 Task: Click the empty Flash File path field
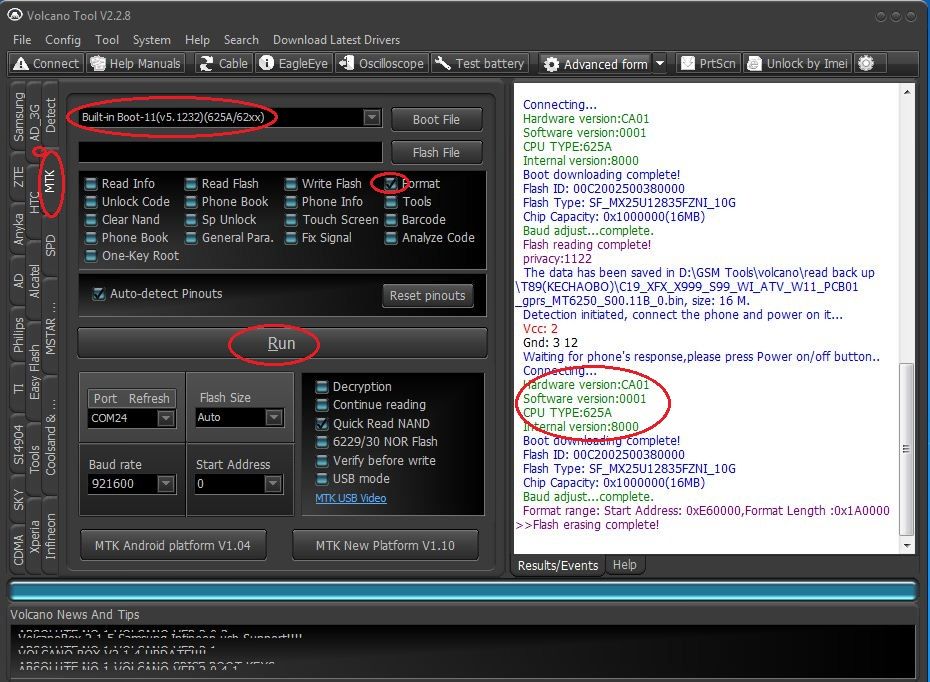coord(229,152)
